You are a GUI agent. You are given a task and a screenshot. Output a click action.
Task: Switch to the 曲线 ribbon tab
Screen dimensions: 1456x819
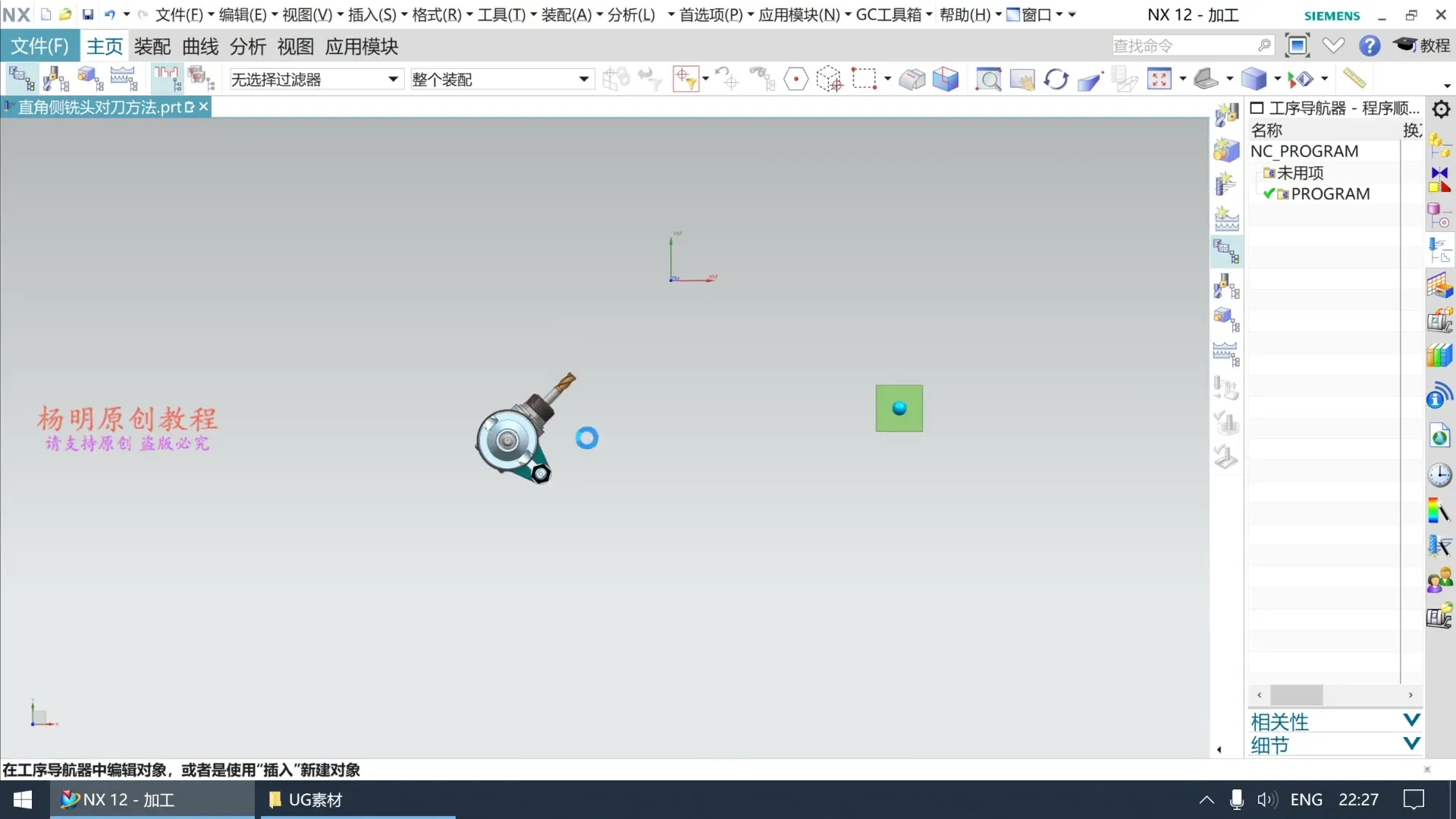pyautogui.click(x=200, y=47)
